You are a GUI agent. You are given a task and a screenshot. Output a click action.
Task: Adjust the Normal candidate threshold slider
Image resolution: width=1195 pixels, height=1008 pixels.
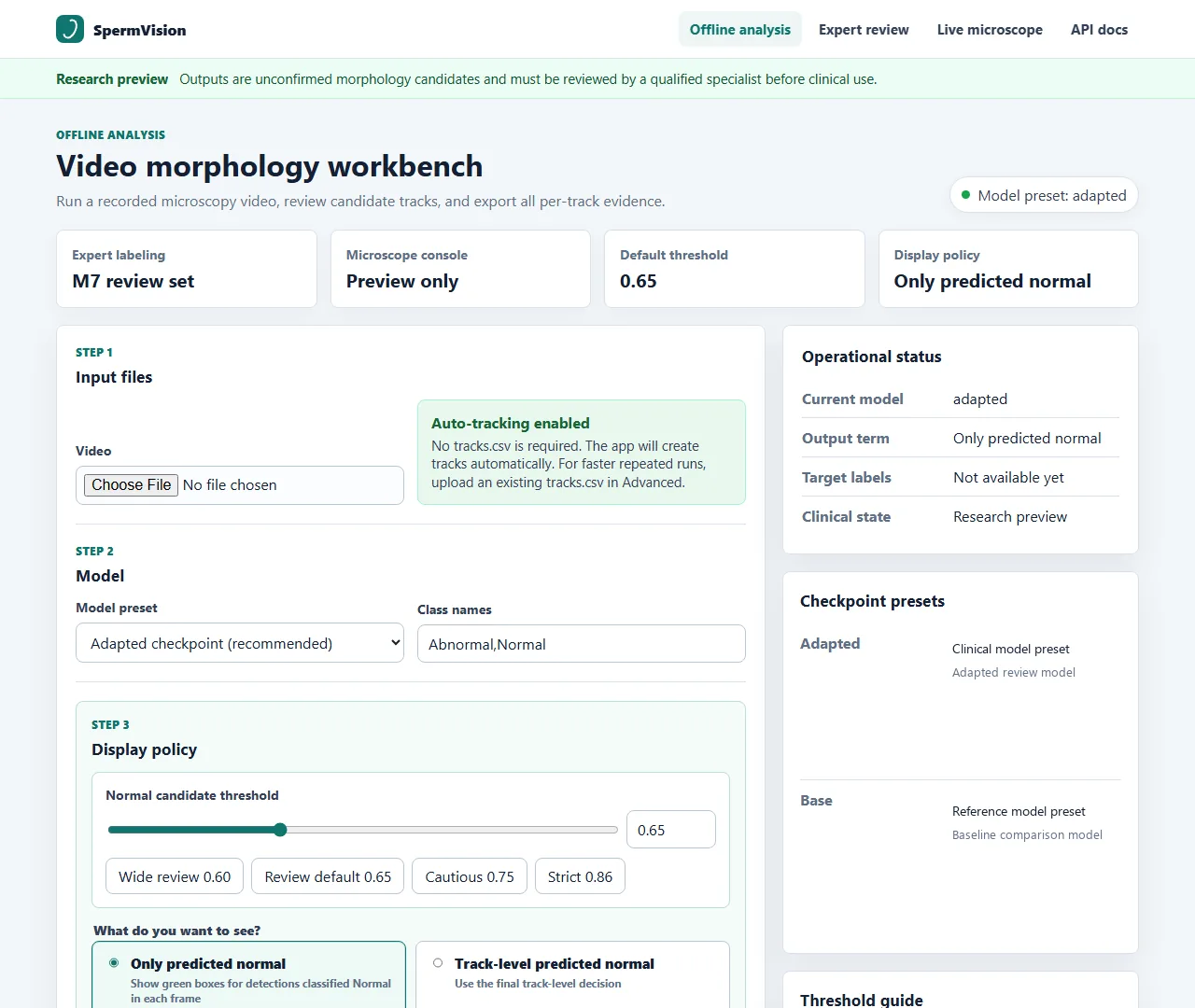coord(363,830)
